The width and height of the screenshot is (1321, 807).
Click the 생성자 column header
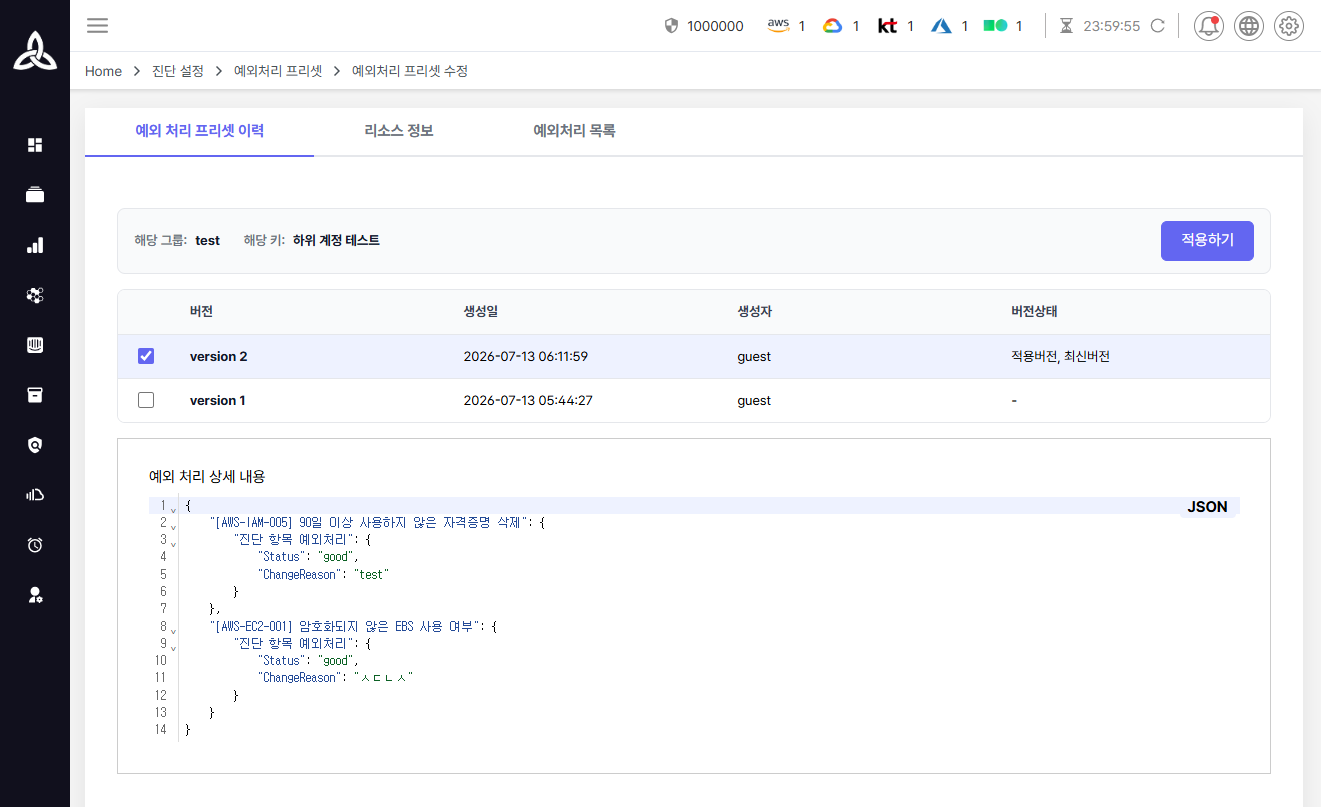tap(755, 311)
